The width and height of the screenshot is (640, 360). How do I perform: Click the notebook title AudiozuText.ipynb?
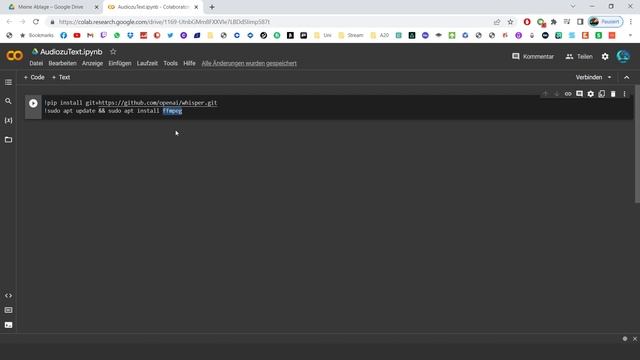tap(71, 52)
